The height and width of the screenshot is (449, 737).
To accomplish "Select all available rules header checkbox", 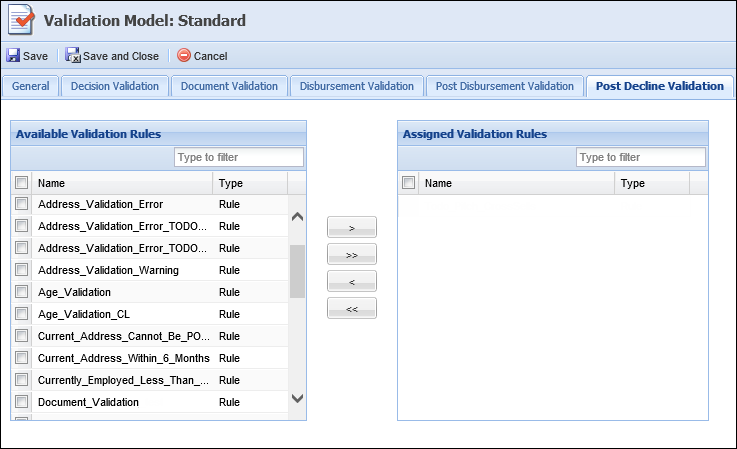I will 22,182.
